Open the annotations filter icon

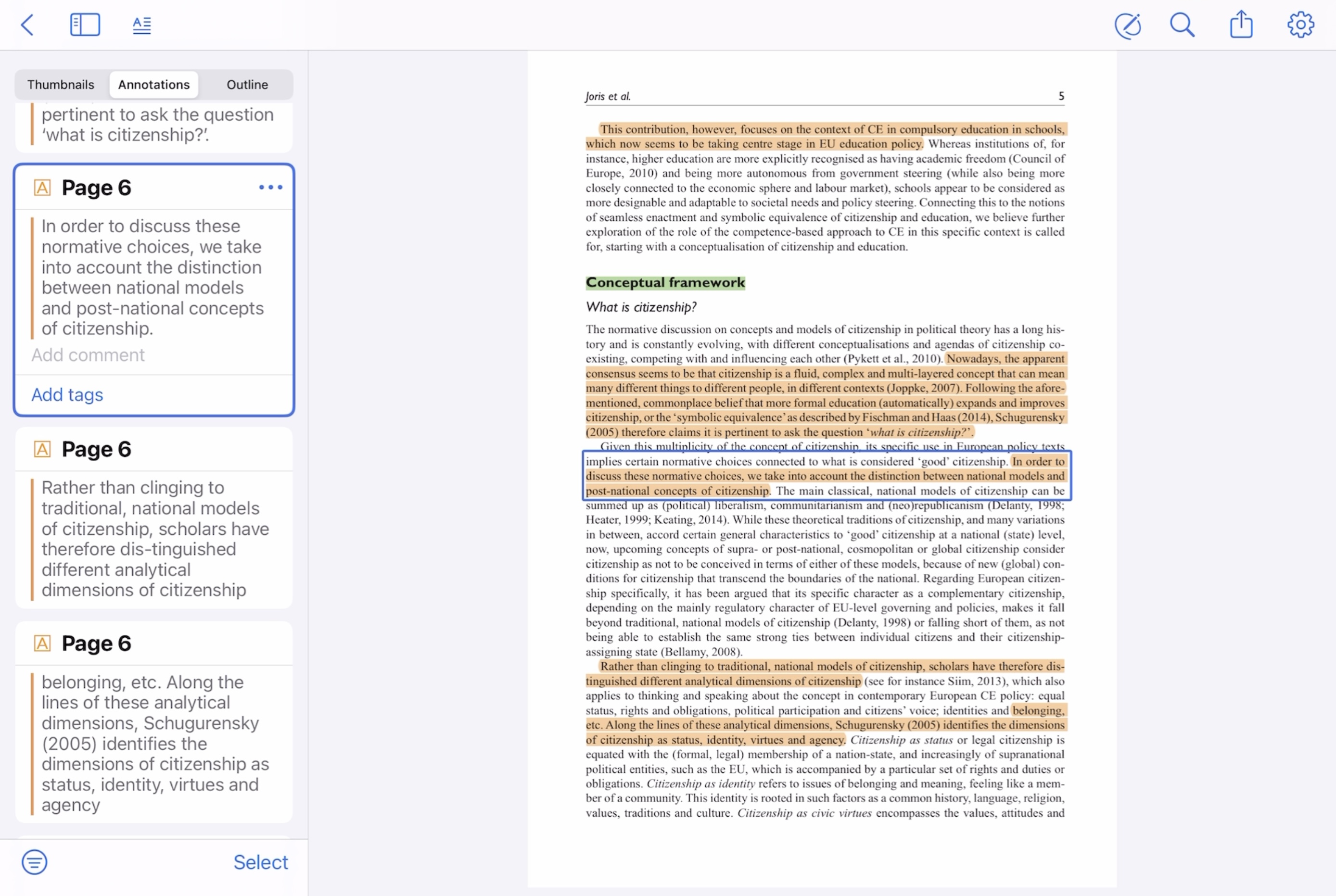[x=34, y=862]
